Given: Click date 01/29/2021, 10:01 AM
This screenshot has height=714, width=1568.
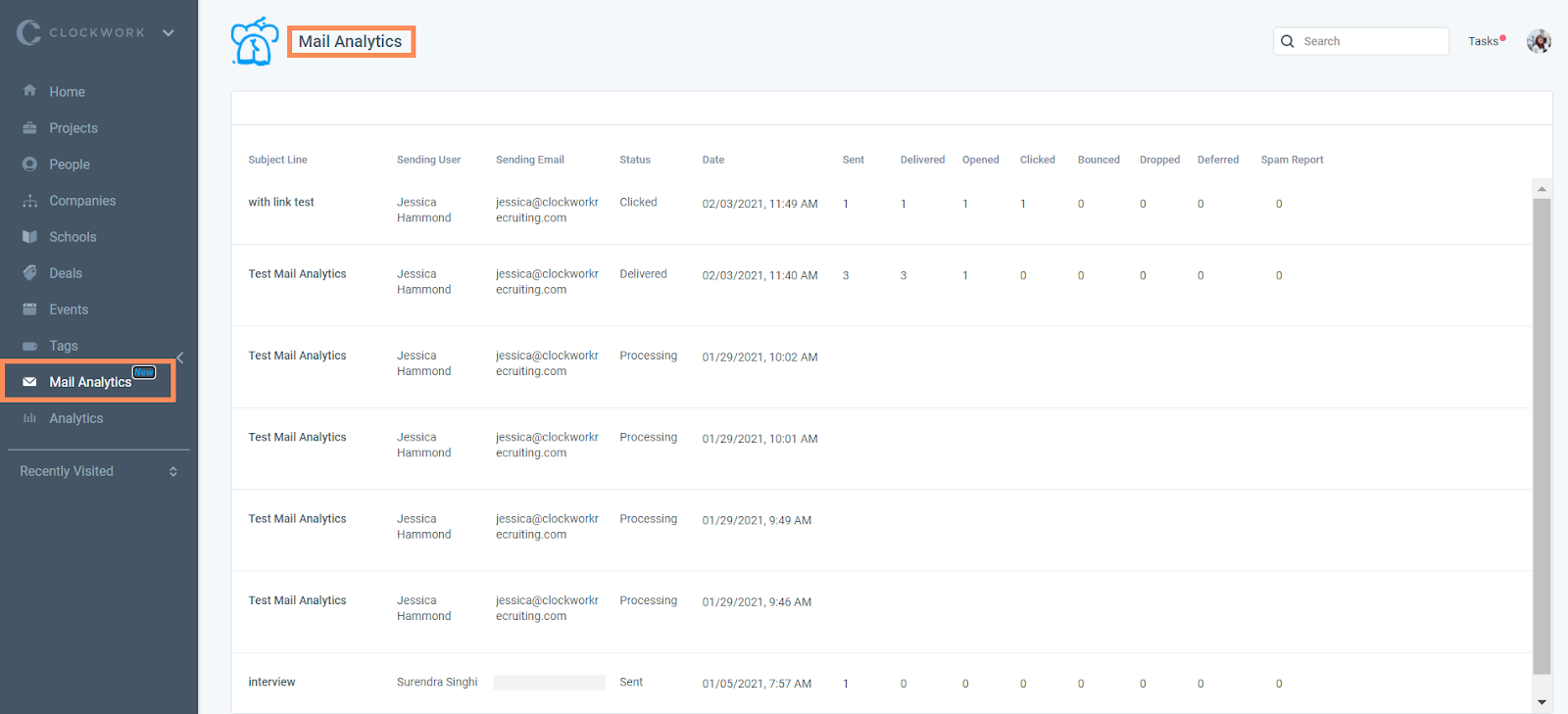Looking at the screenshot, I should (x=759, y=439).
